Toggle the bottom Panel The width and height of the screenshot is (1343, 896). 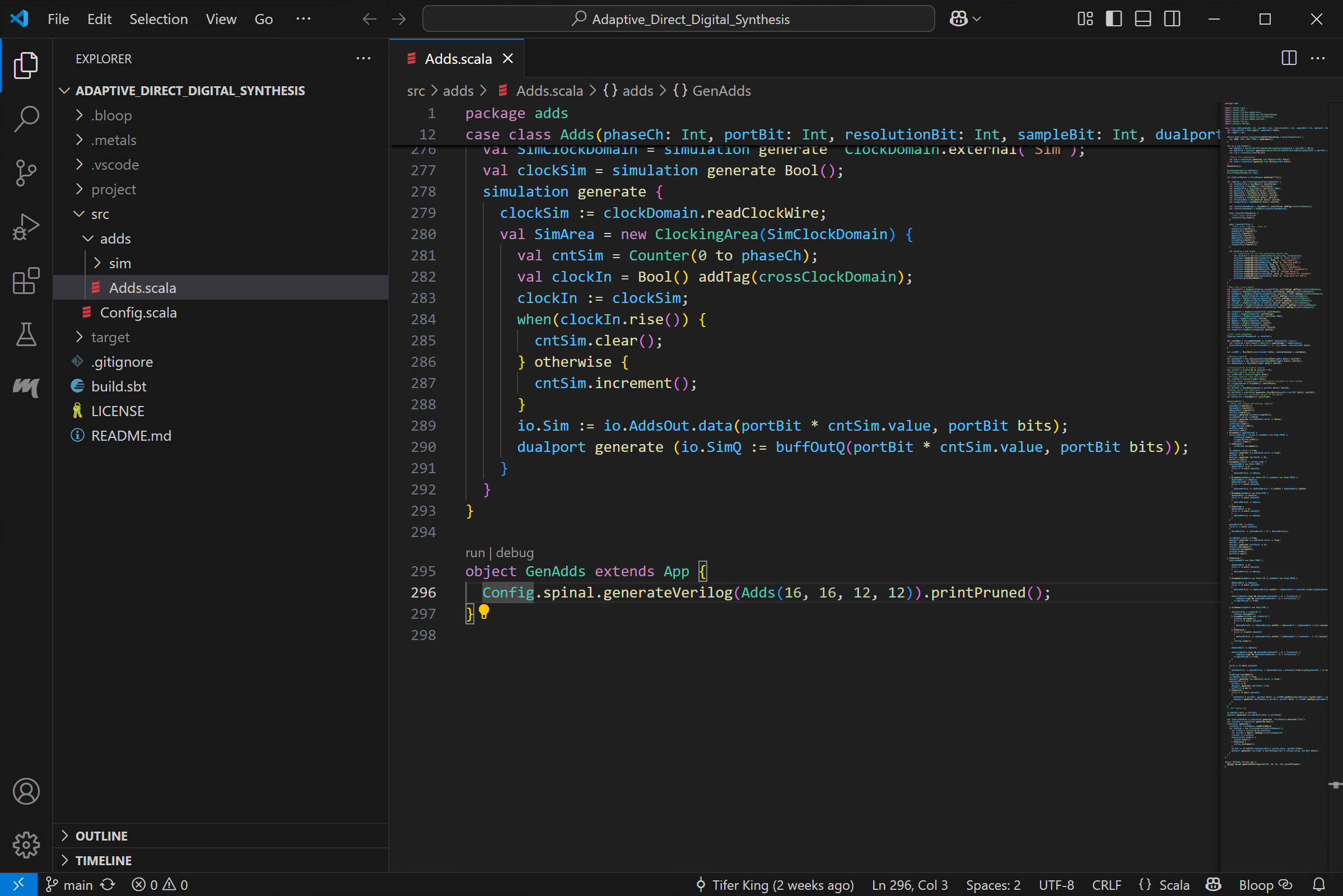[x=1143, y=19]
